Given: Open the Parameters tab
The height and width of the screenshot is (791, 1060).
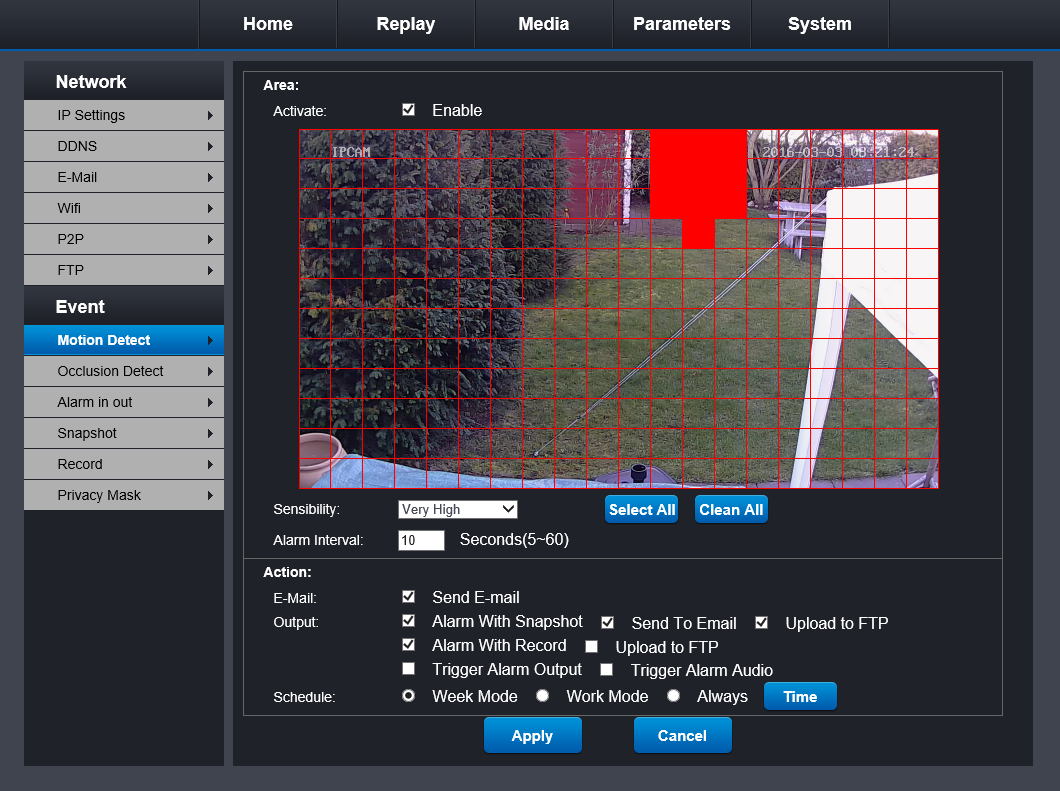Looking at the screenshot, I should (x=681, y=24).
